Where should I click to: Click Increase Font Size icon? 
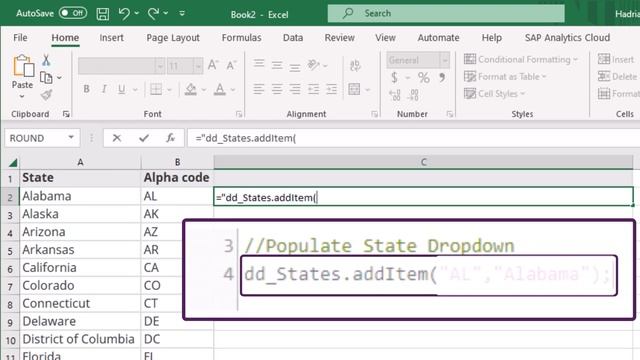[x=213, y=65]
